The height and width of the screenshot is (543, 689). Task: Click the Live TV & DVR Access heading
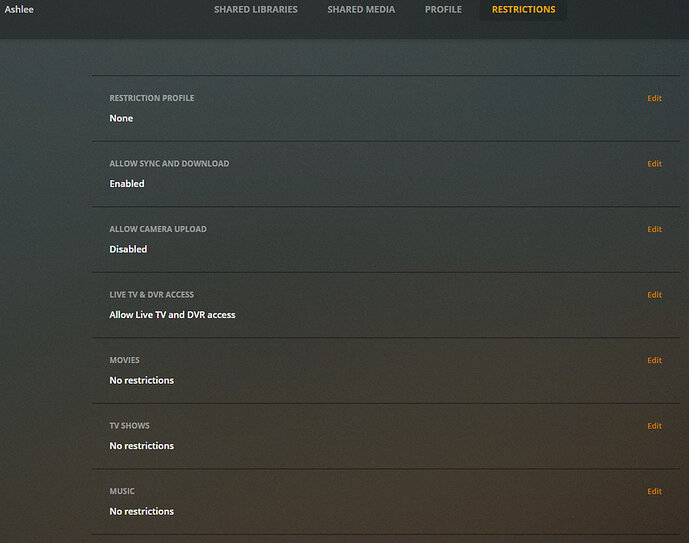[x=152, y=294]
